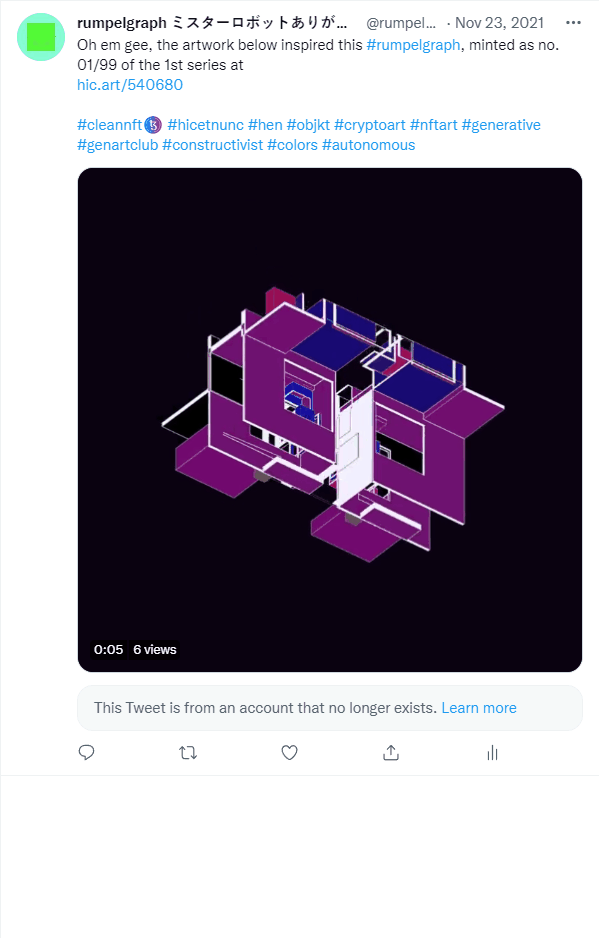Click the green square profile avatar
Viewport: 599px width, 938px height.
pyautogui.click(x=41, y=37)
